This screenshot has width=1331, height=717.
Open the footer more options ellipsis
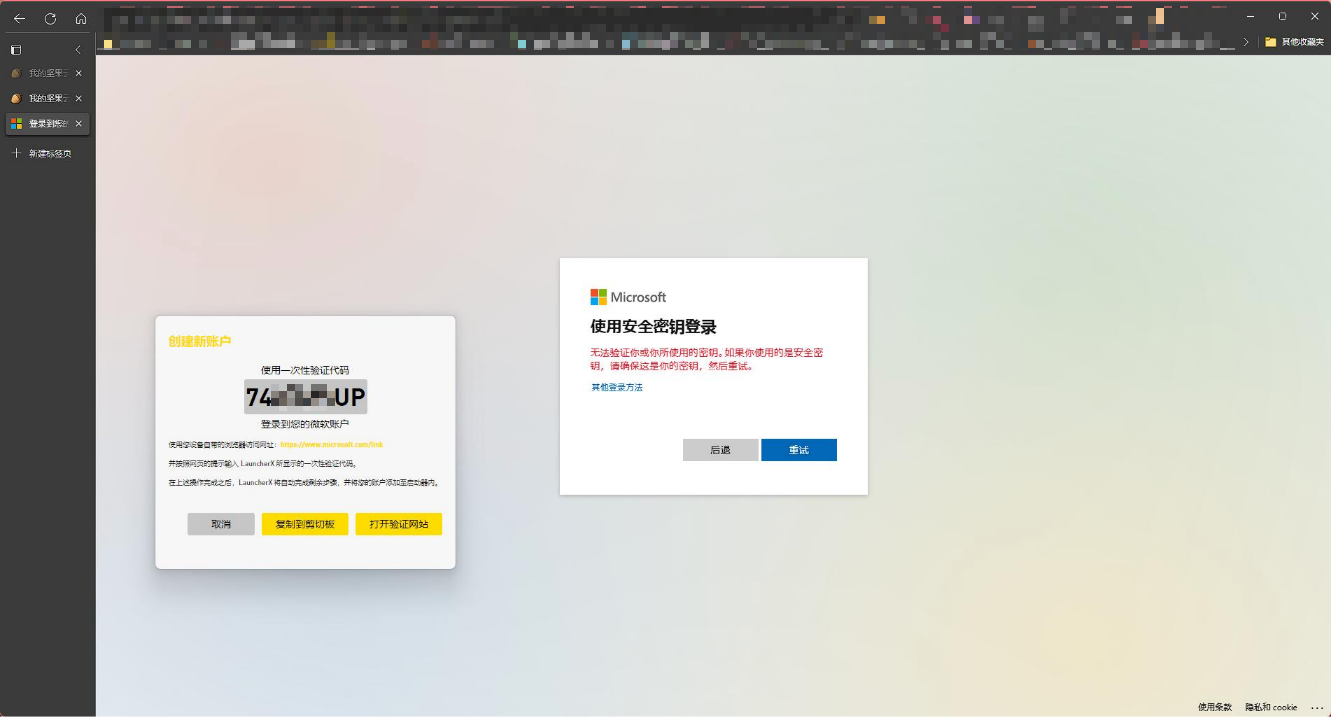[x=1316, y=707]
